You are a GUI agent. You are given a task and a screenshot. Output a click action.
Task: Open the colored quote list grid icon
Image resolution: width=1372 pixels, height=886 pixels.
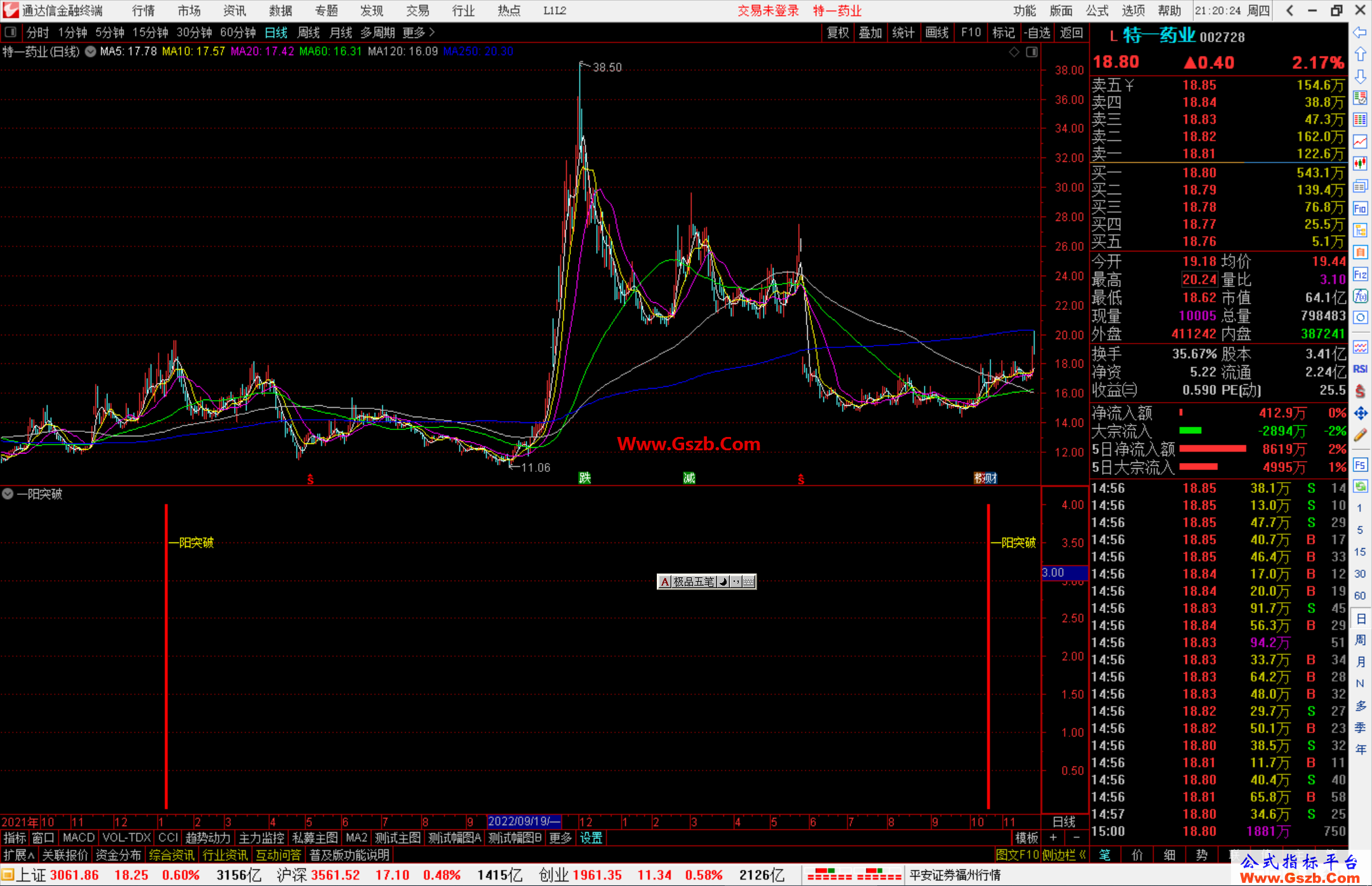1360,120
